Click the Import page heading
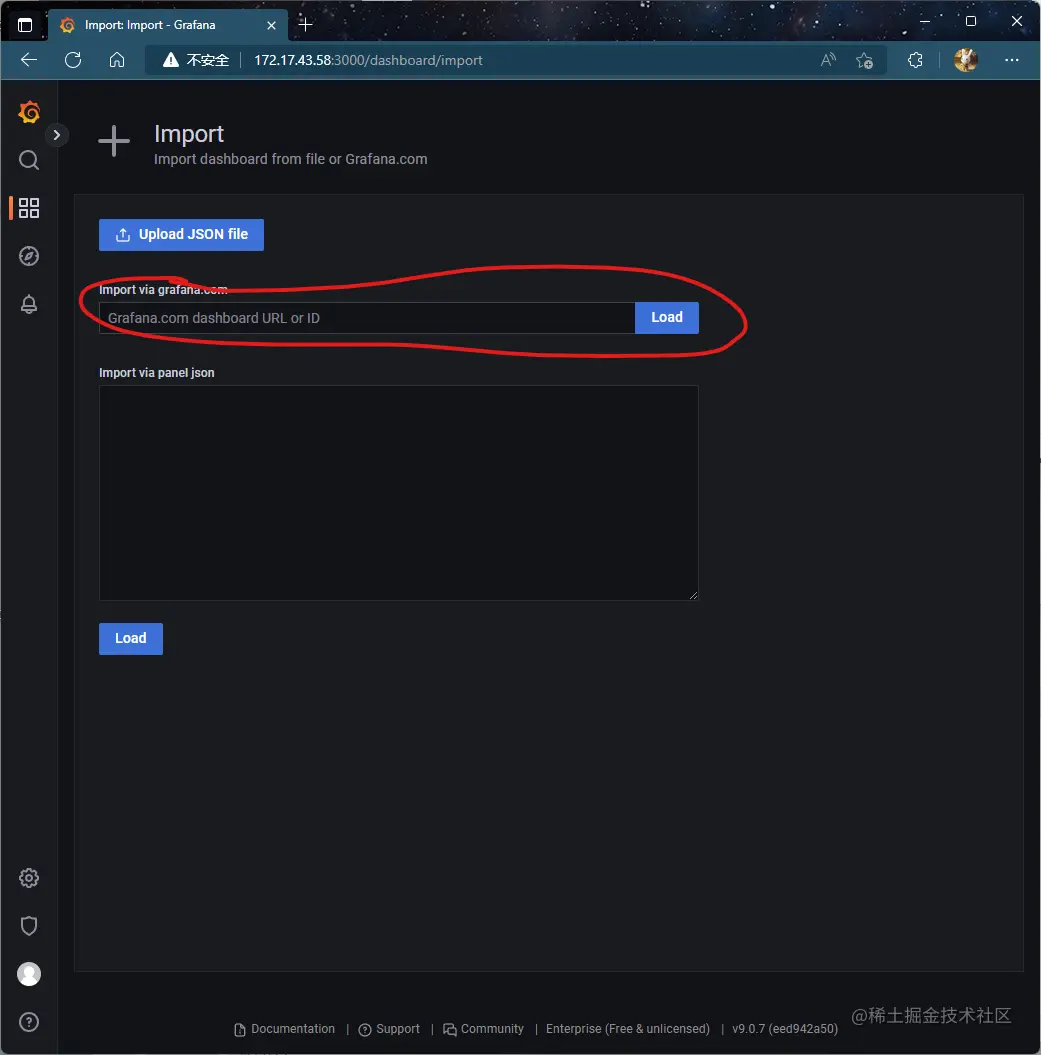Viewport: 1041px width, 1055px height. coord(189,134)
